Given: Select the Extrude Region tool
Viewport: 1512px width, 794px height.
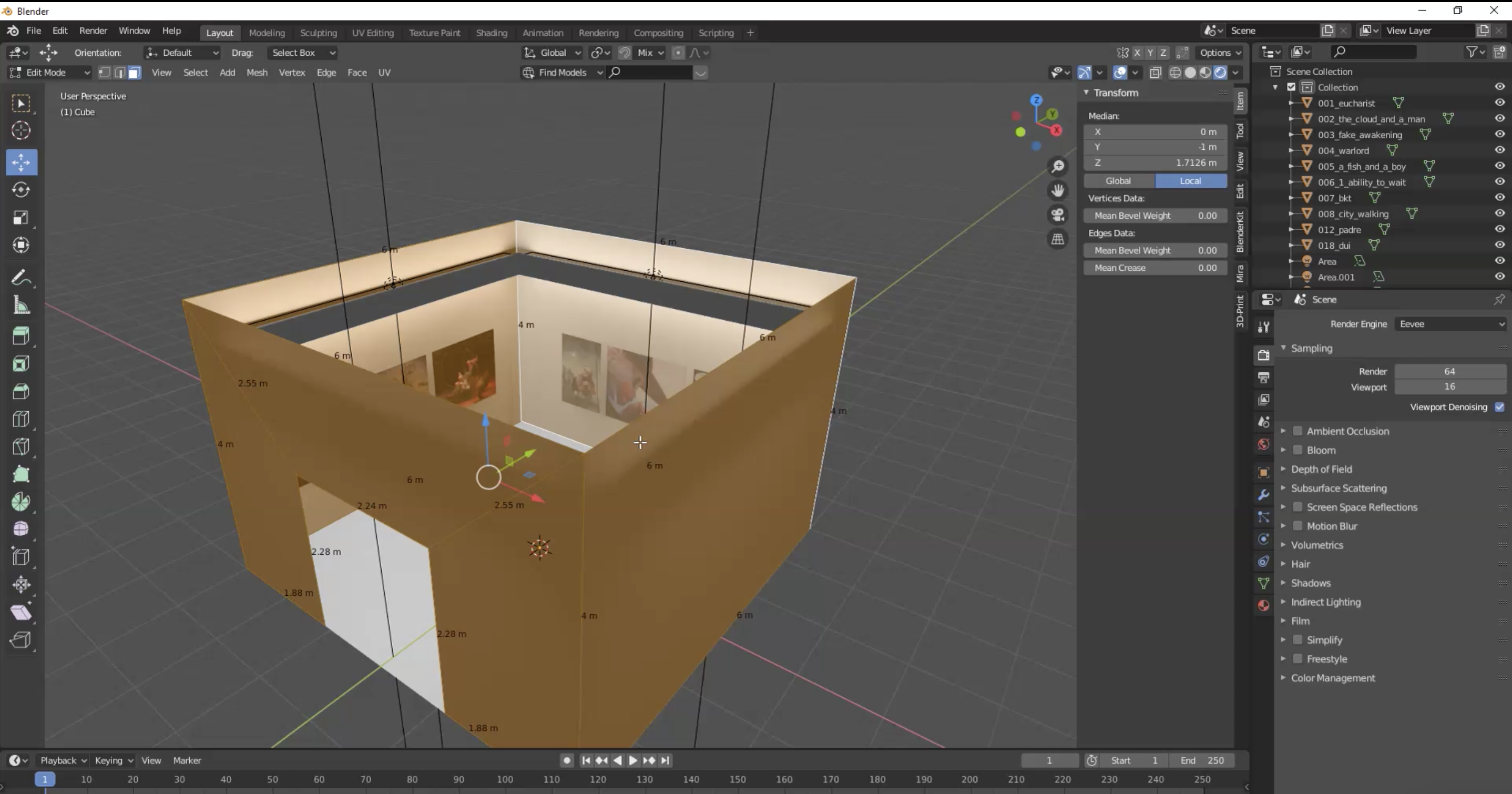Looking at the screenshot, I should (21, 336).
